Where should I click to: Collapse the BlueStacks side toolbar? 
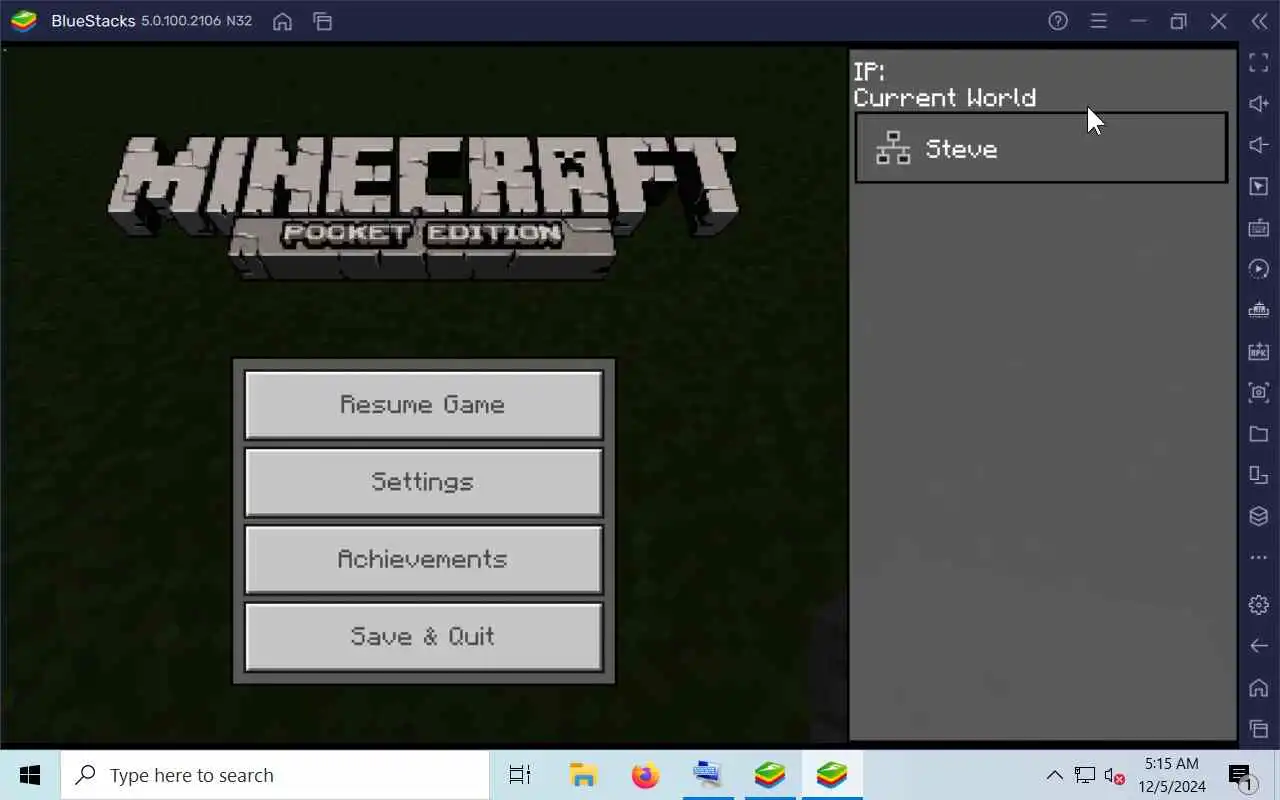coord(1259,21)
